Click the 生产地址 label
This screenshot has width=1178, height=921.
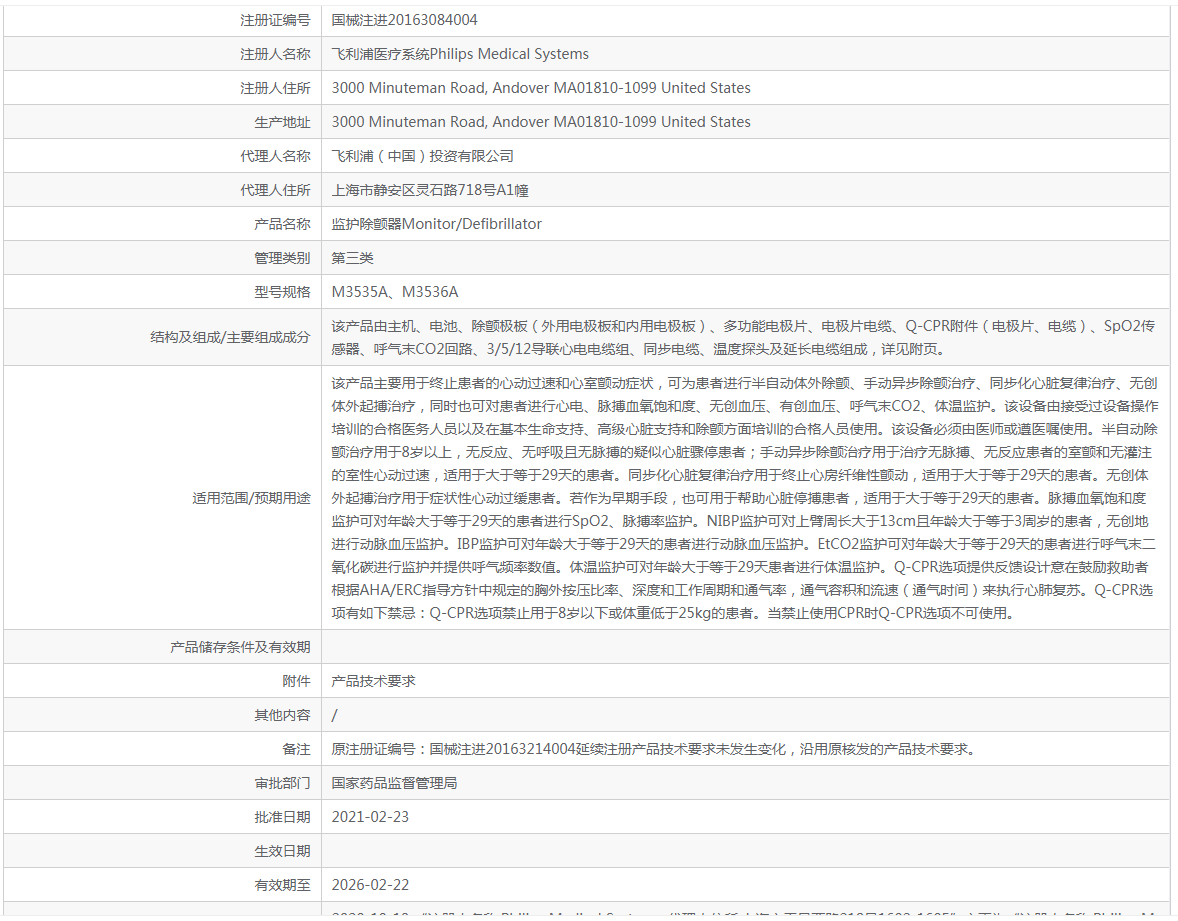[282, 122]
